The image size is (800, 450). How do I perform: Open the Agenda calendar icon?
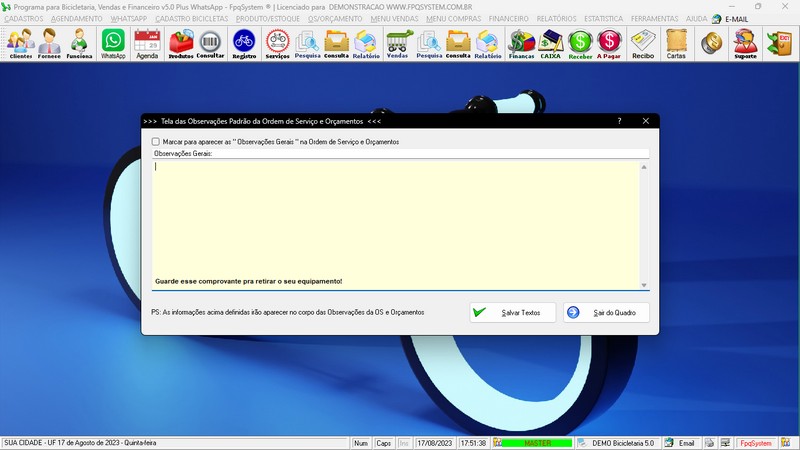click(x=147, y=43)
